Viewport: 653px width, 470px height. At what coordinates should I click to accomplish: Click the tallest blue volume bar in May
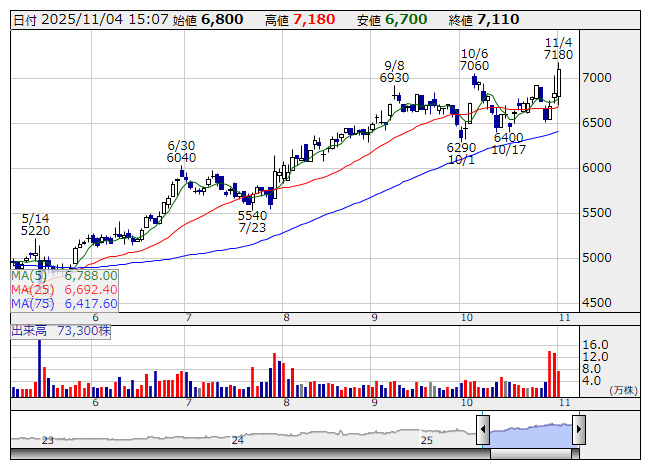[x=40, y=368]
